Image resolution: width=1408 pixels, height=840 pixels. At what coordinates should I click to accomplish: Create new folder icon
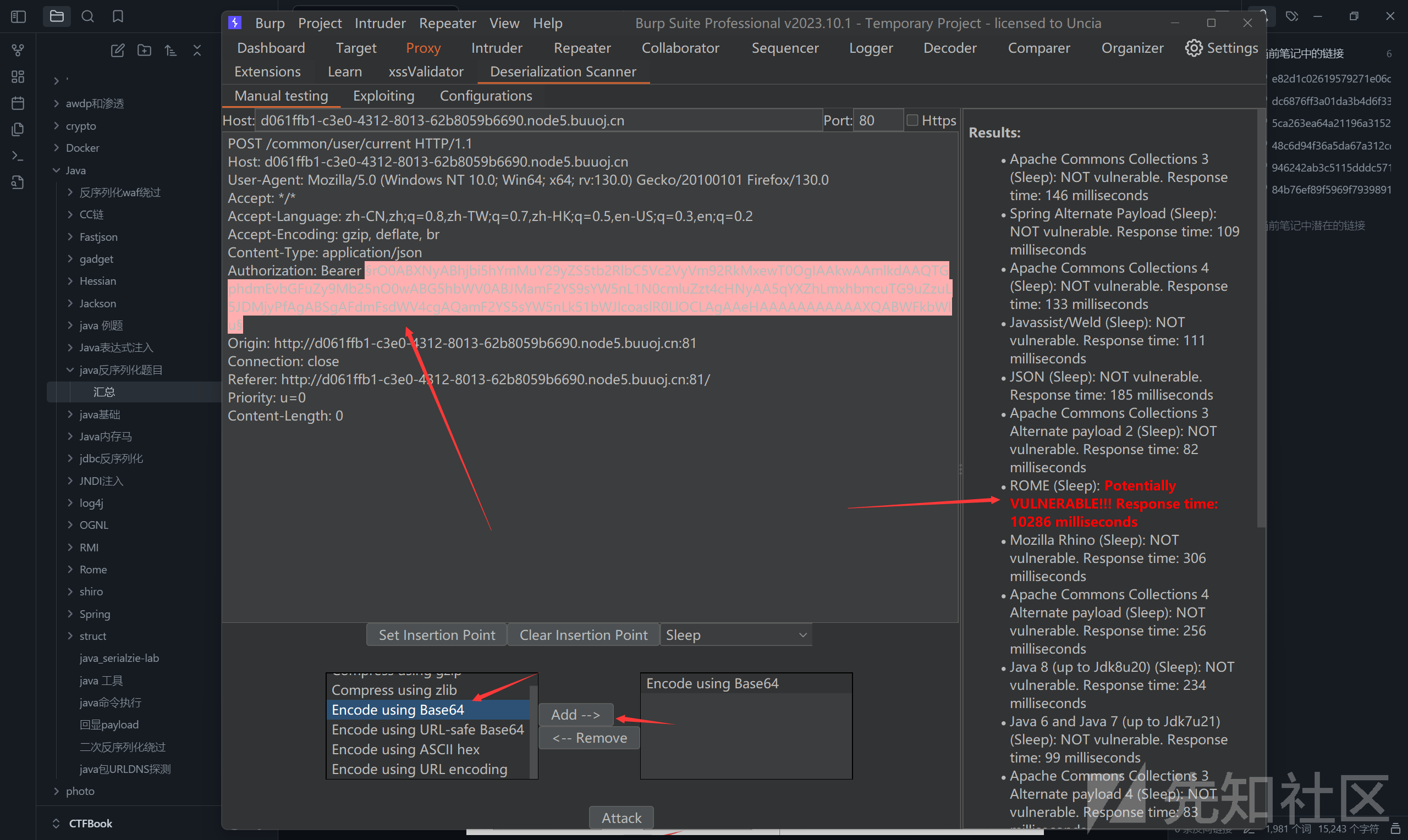click(144, 51)
